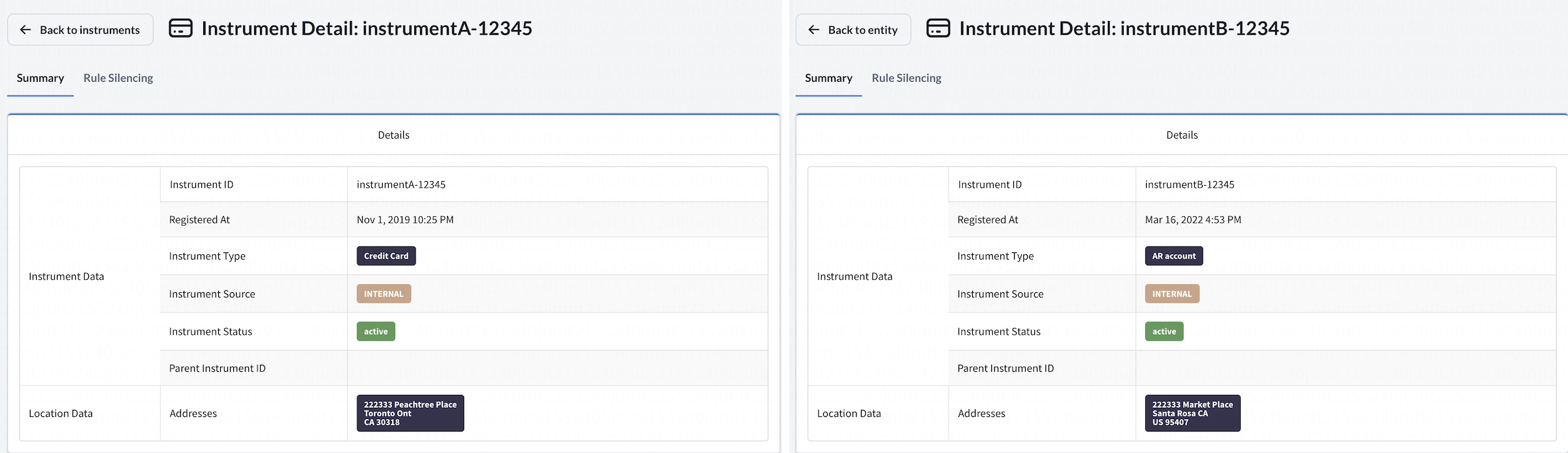Select the Summary tab for instrumentB
1568x453 pixels.
click(x=828, y=78)
